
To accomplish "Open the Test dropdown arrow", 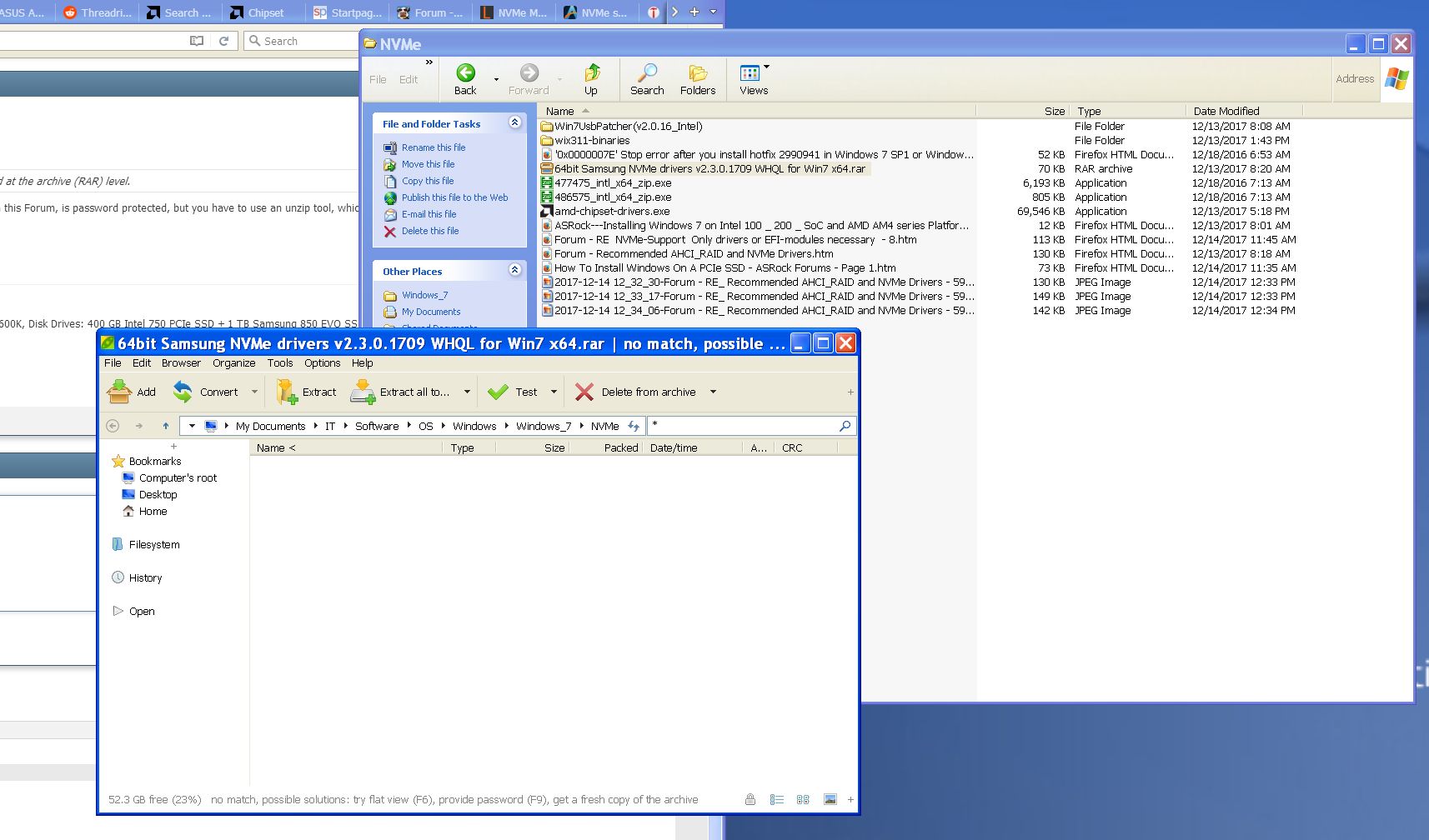I will [554, 392].
